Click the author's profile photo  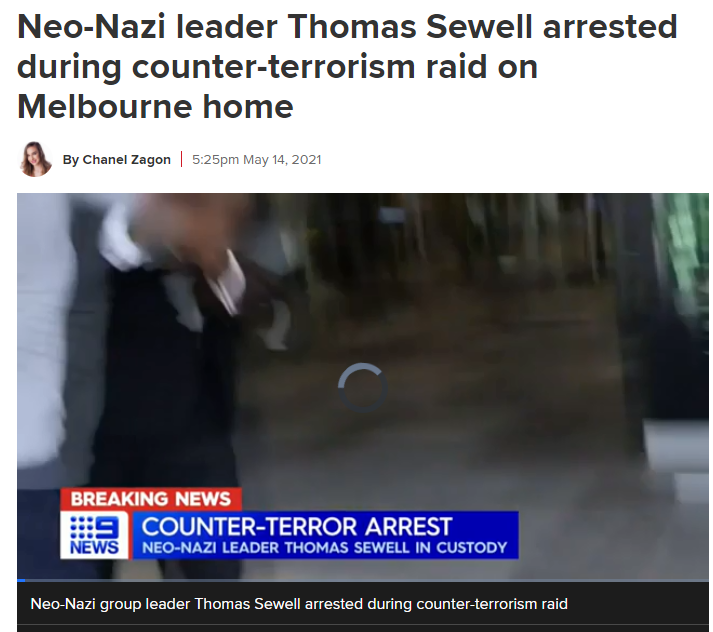(35, 159)
